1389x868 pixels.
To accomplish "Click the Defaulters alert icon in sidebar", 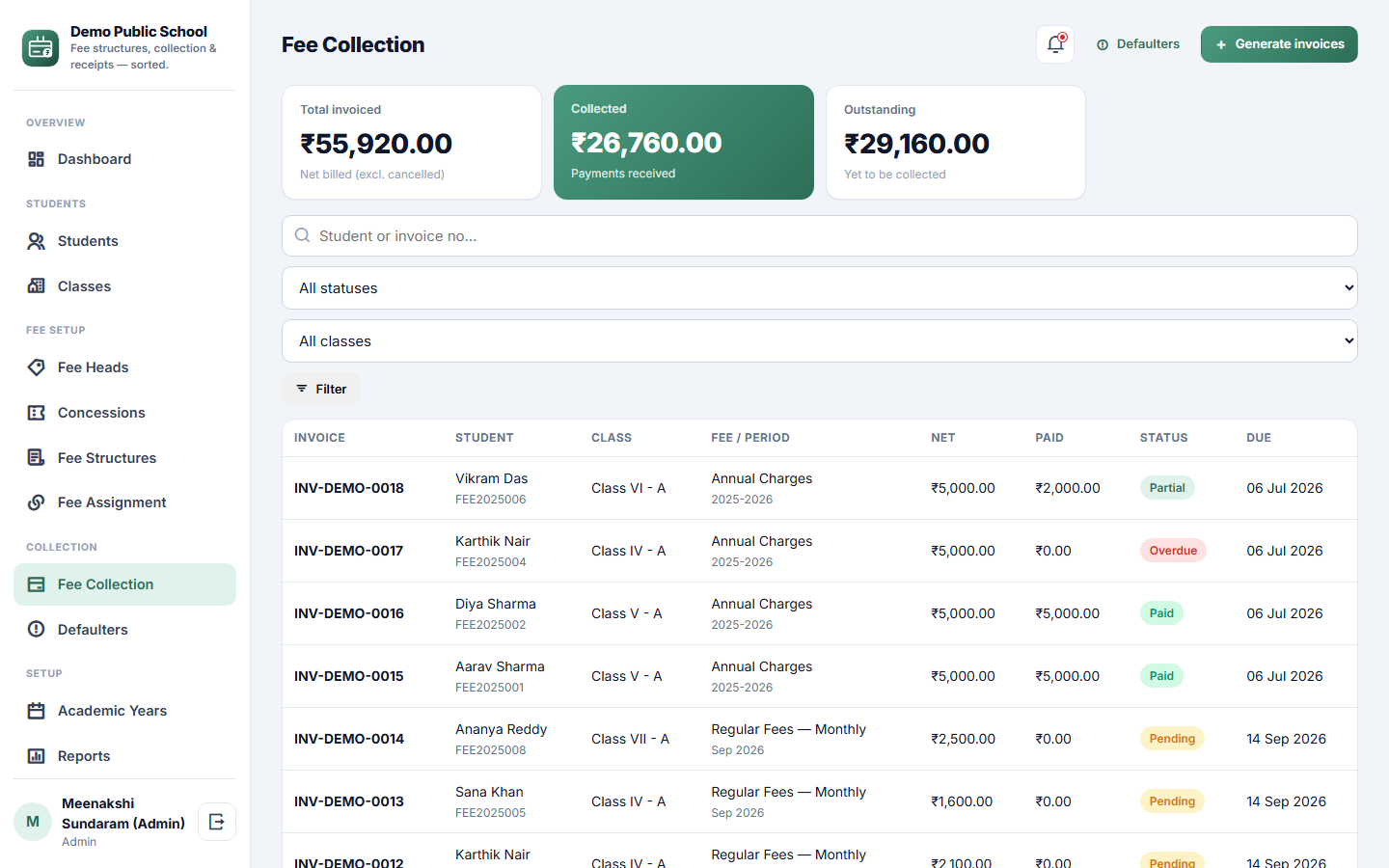I will (37, 630).
